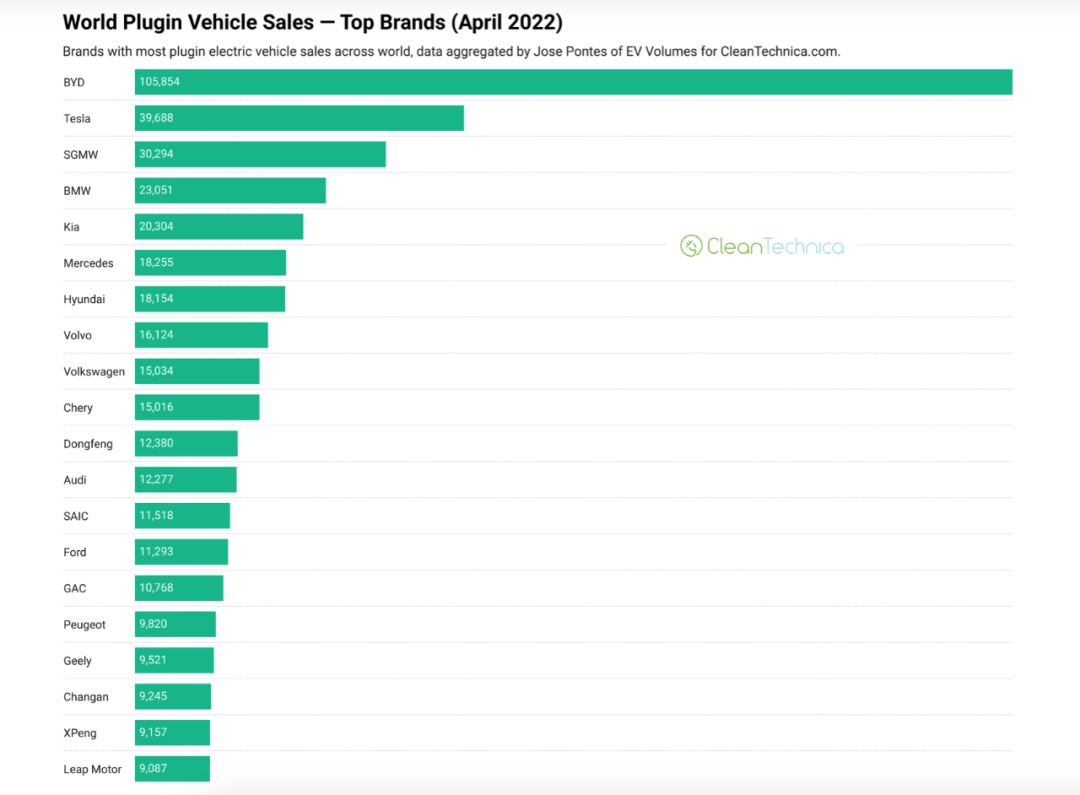Click the Chery bar showing 15,016
This screenshot has width=1080, height=795.
[x=197, y=407]
